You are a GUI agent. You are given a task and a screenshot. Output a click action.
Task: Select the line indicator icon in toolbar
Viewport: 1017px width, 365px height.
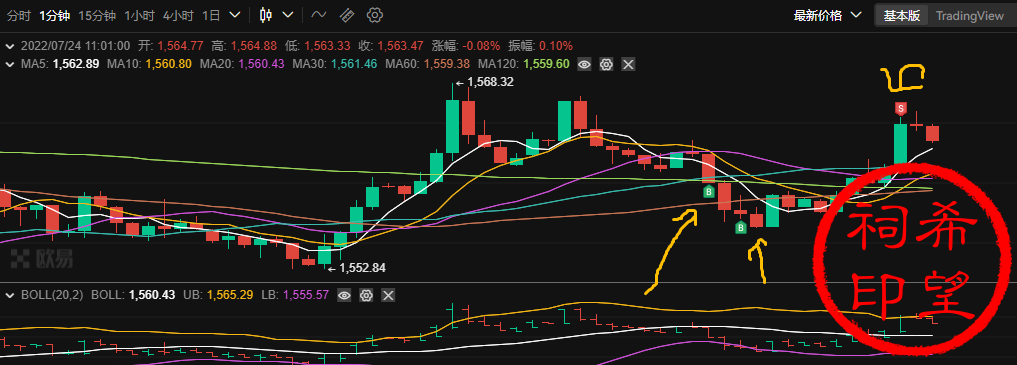[318, 16]
